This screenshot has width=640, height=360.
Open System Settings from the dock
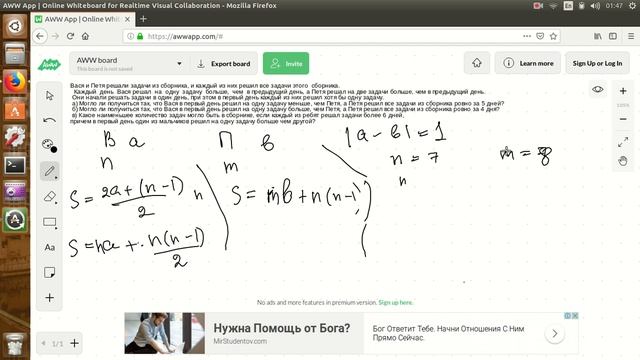[x=15, y=137]
